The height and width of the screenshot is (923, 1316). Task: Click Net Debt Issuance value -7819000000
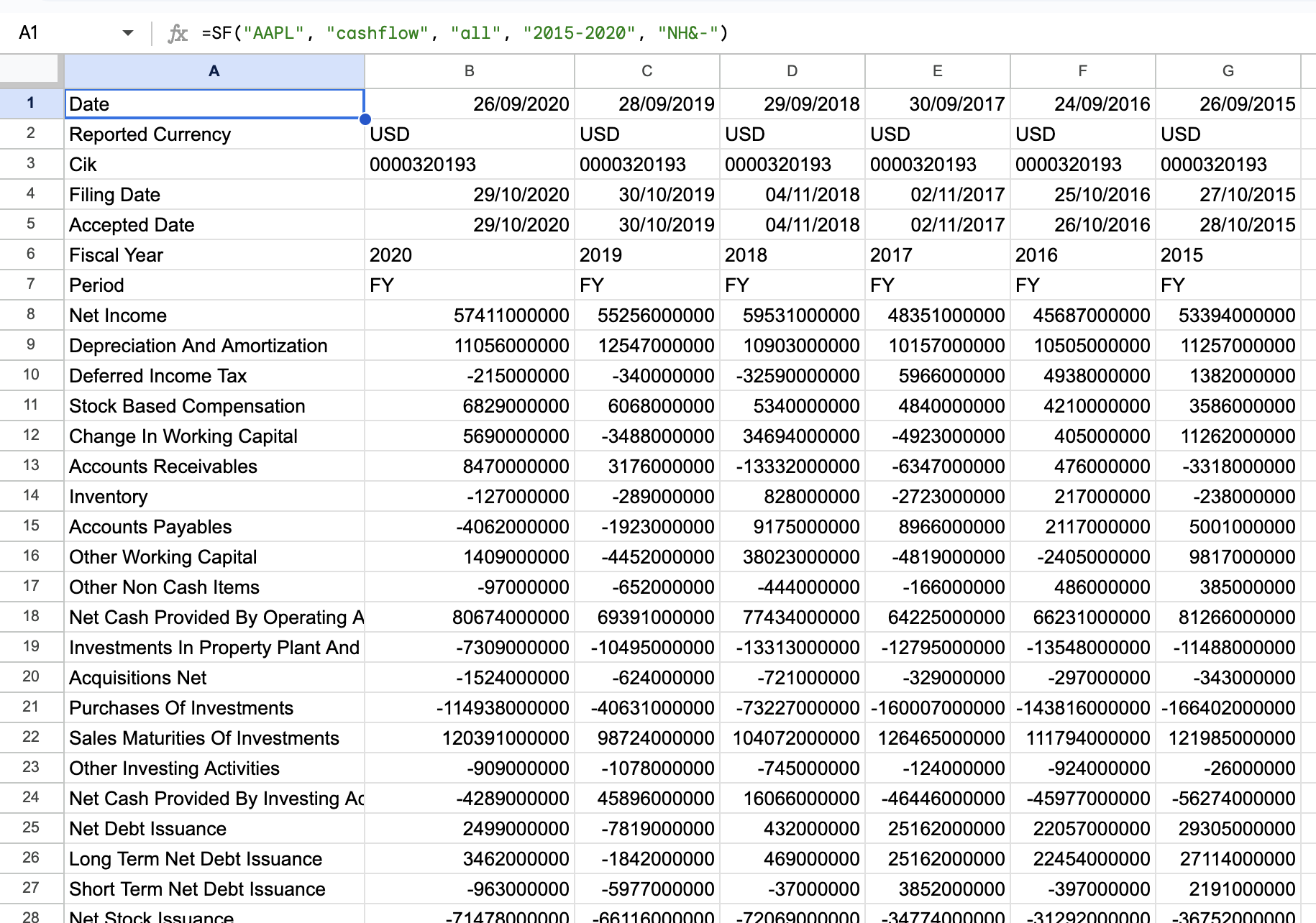647,829
